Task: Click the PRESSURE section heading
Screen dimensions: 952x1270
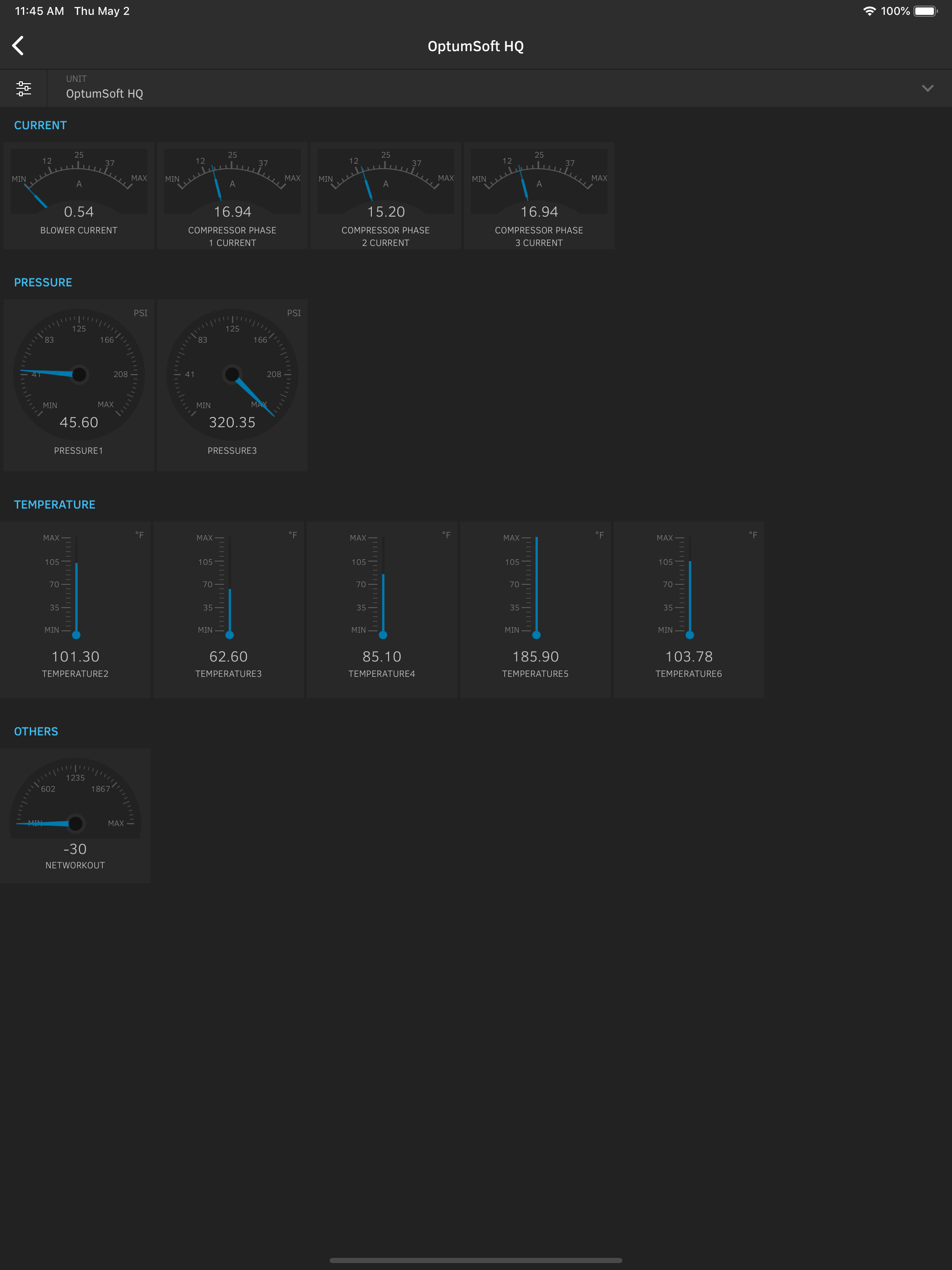Action: (43, 283)
